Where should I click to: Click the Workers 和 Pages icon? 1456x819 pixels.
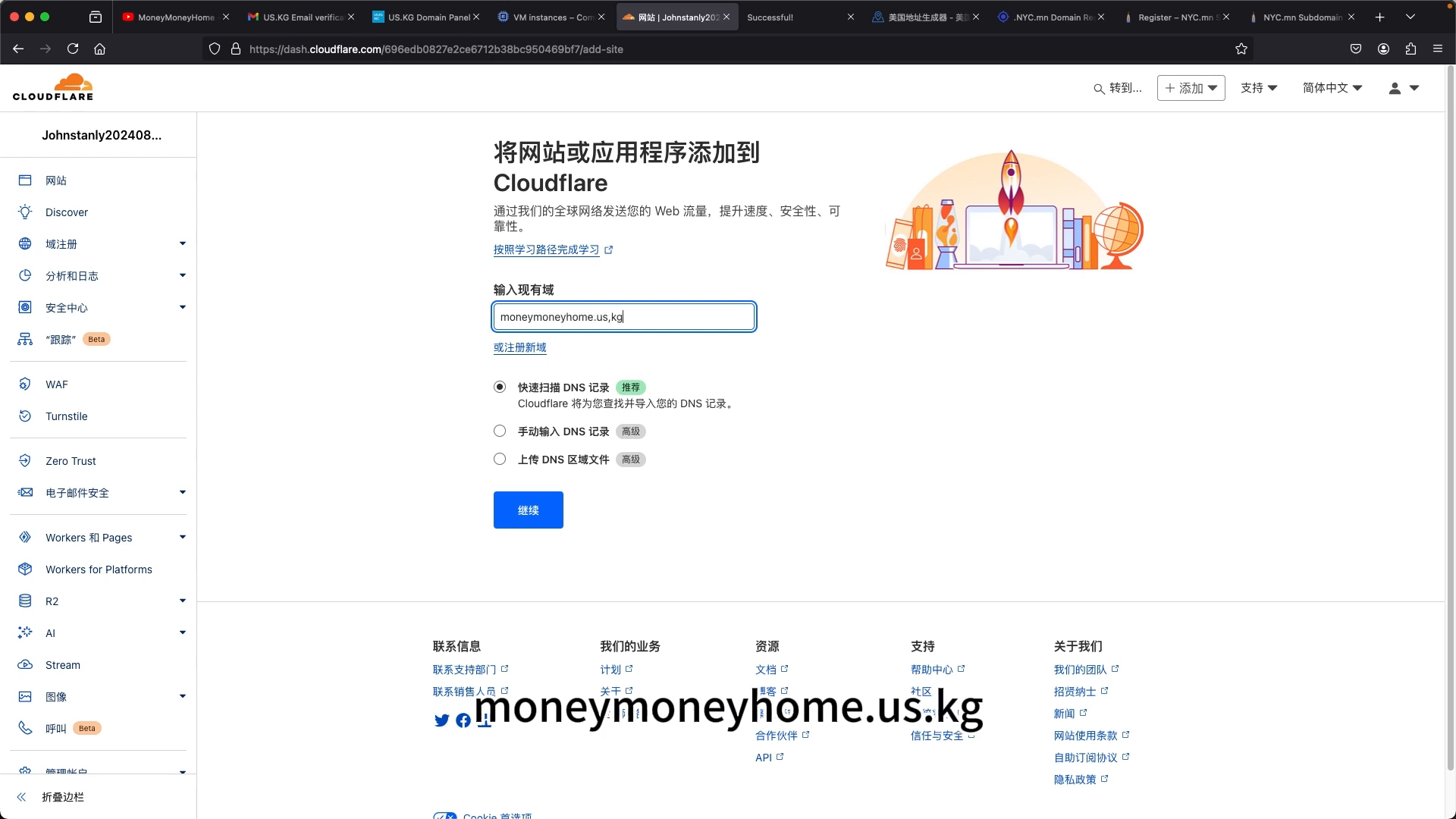(25, 538)
